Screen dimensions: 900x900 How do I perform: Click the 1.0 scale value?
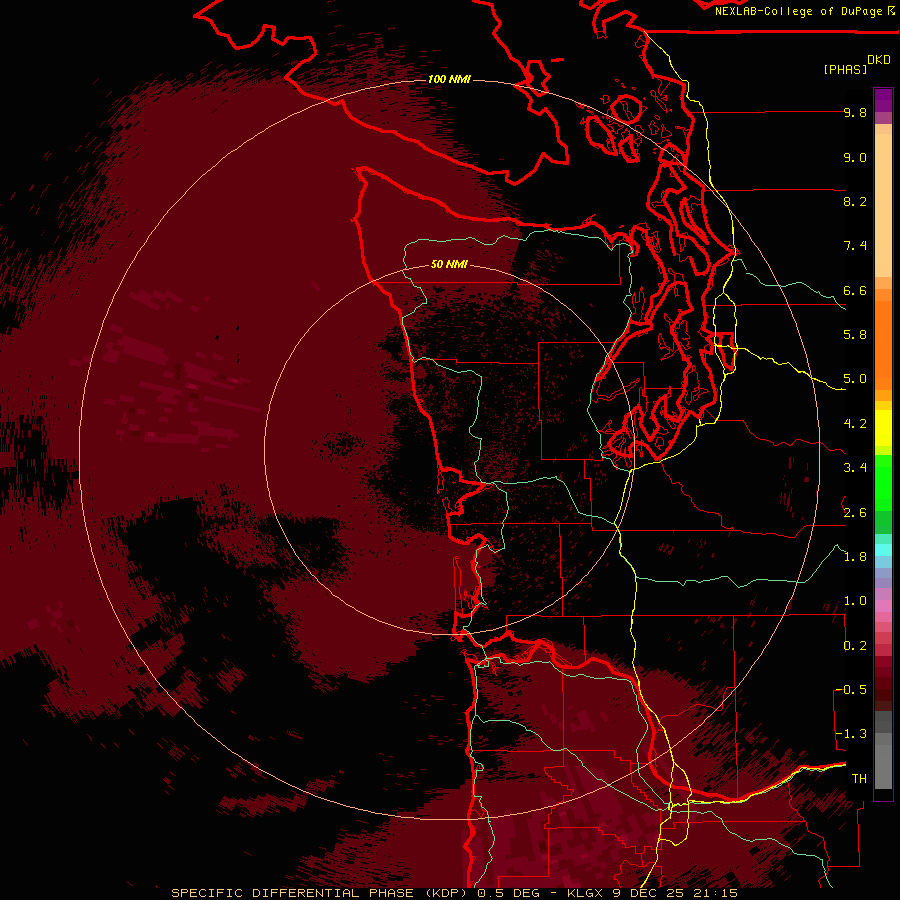(855, 601)
